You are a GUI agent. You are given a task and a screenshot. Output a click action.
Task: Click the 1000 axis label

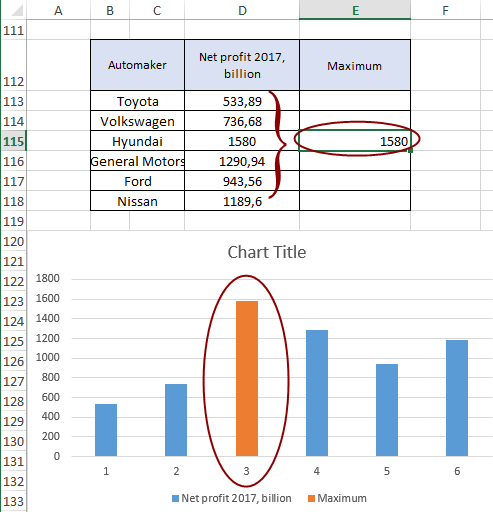point(48,358)
